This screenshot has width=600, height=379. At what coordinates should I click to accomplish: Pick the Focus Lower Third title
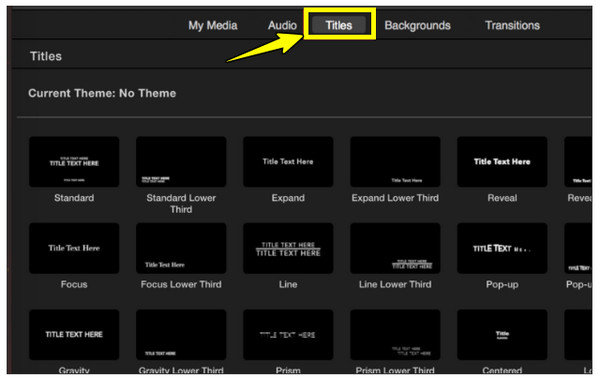pyautogui.click(x=181, y=248)
